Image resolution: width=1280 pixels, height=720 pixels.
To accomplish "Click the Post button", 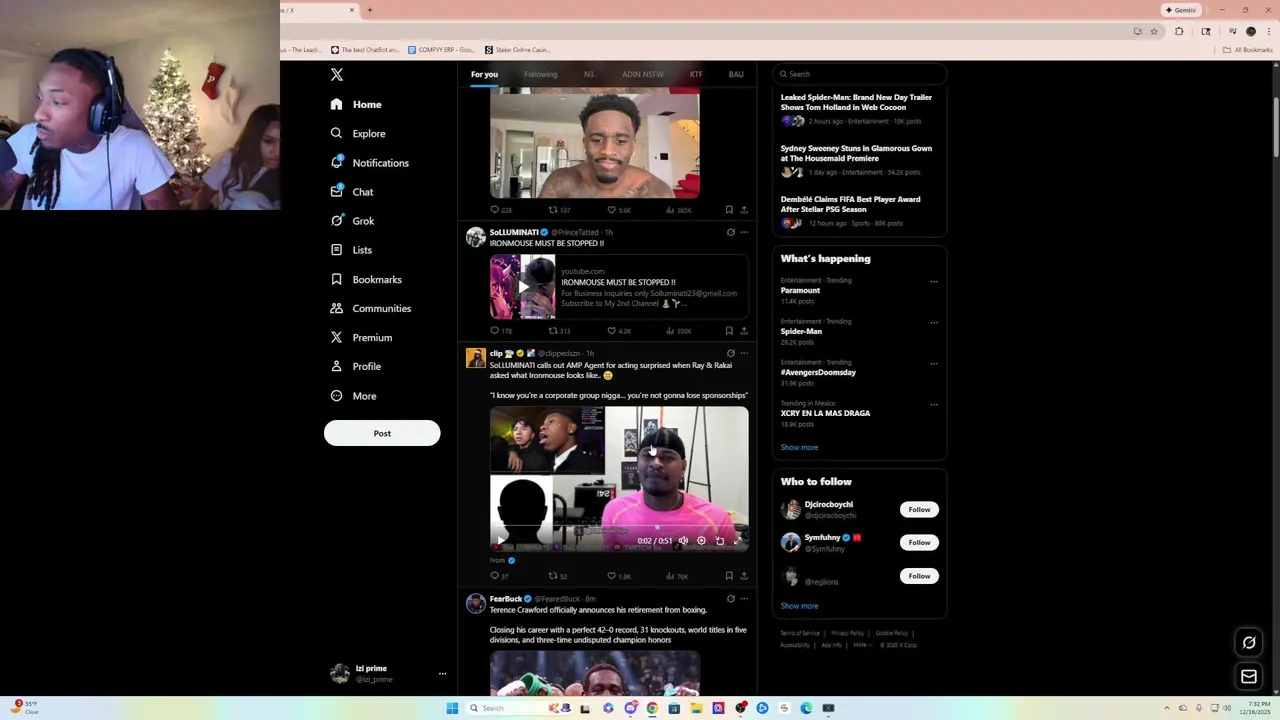I will [x=382, y=433].
